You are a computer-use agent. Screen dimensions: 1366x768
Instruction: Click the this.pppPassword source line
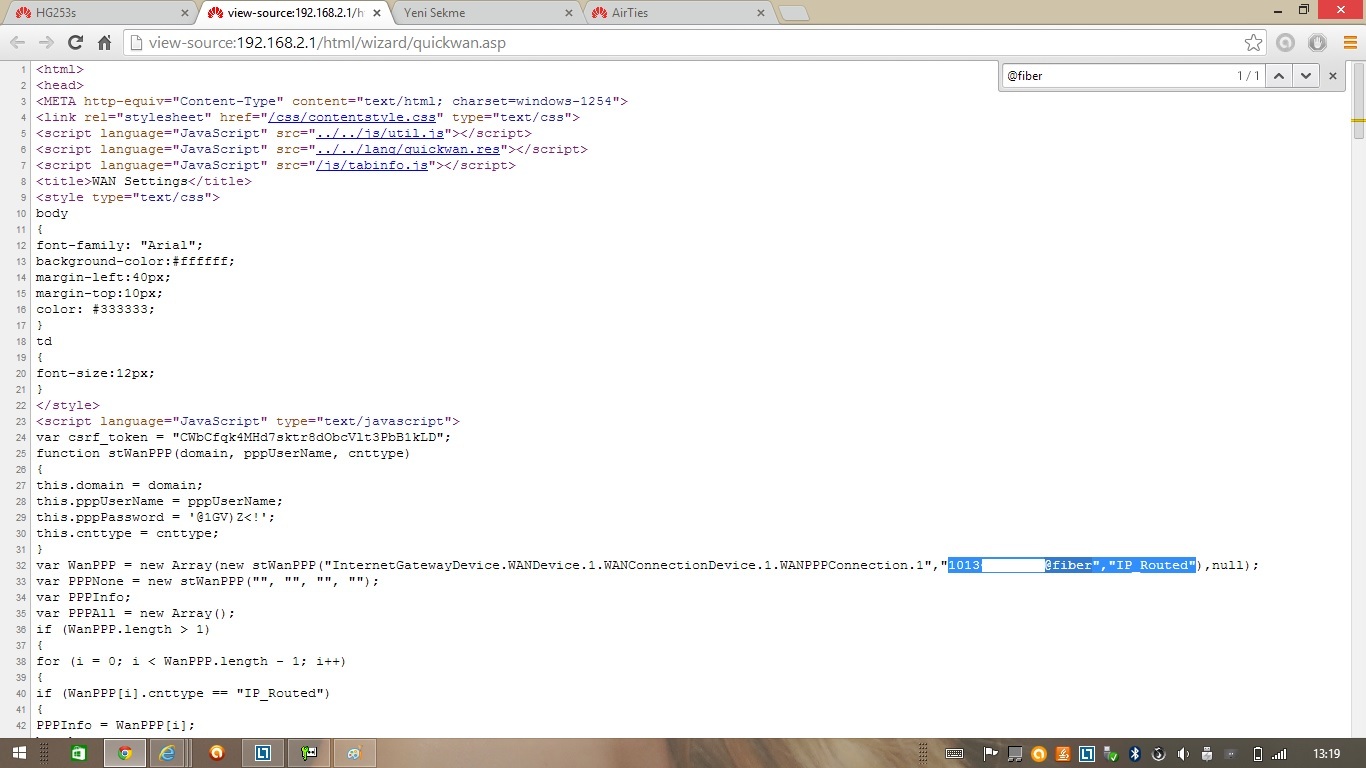[156, 517]
